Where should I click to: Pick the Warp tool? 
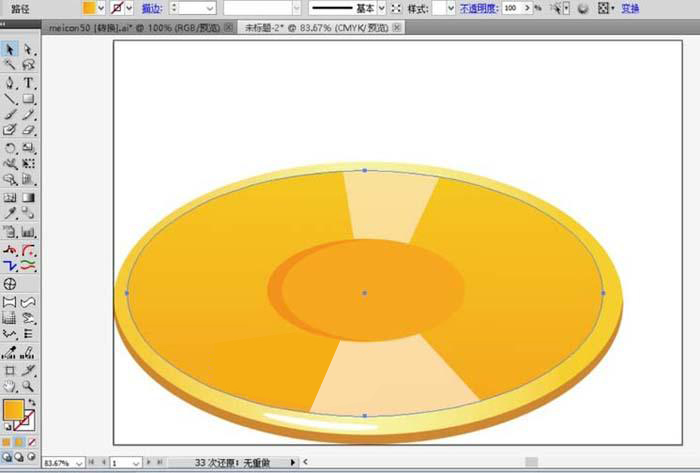[10, 164]
